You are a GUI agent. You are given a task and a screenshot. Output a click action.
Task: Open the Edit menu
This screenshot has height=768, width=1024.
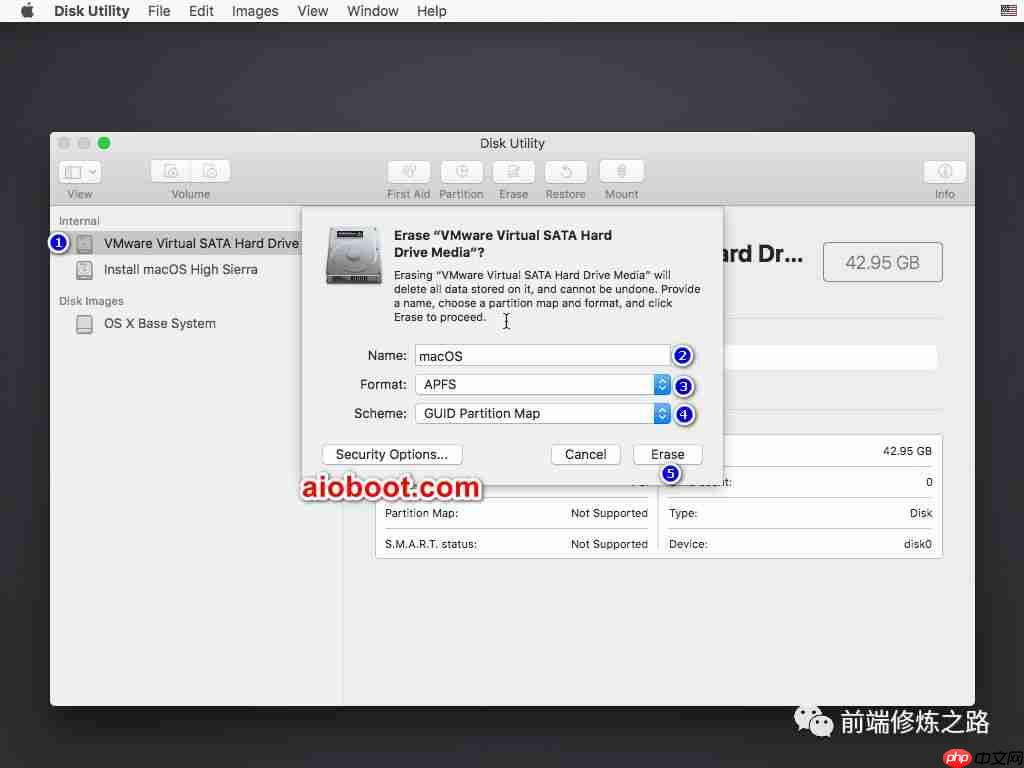point(201,11)
